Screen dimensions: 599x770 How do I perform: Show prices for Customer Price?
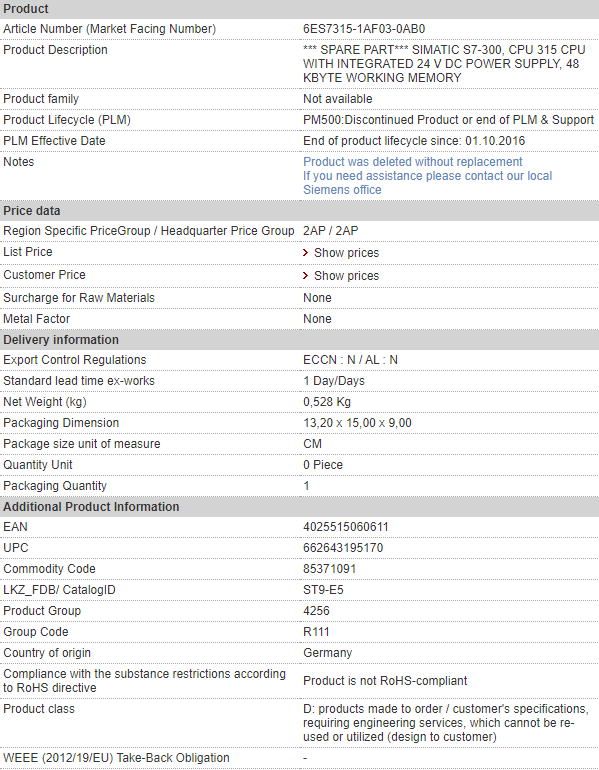click(x=347, y=276)
